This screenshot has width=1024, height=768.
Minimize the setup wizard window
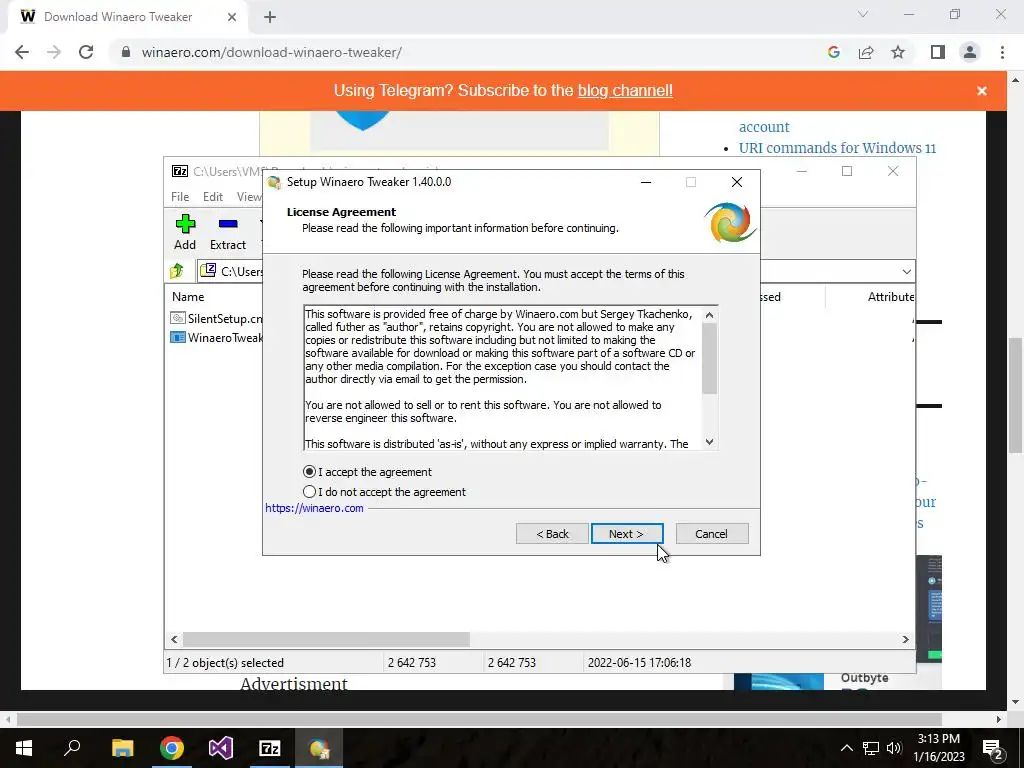pyautogui.click(x=646, y=182)
